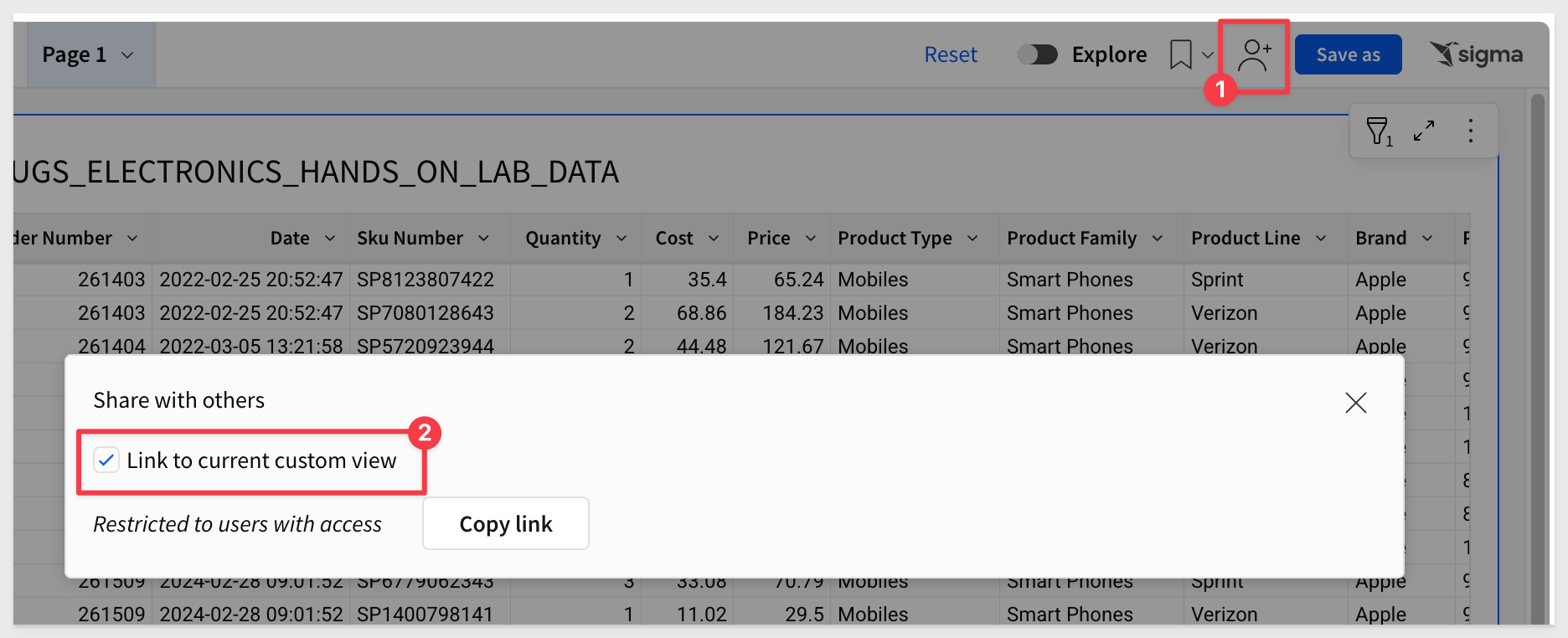Uncheck Link to current custom view

[x=106, y=460]
